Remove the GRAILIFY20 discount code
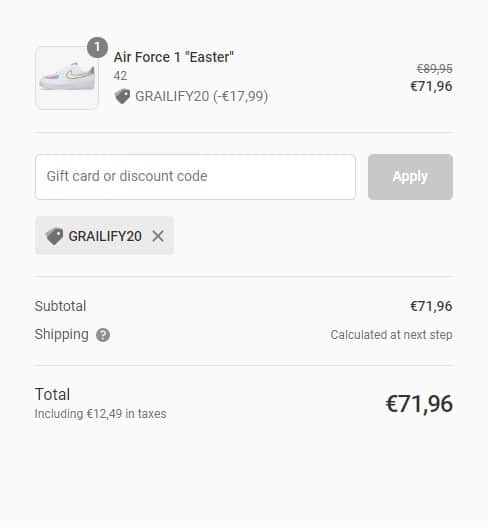The height and width of the screenshot is (527, 488). click(158, 236)
